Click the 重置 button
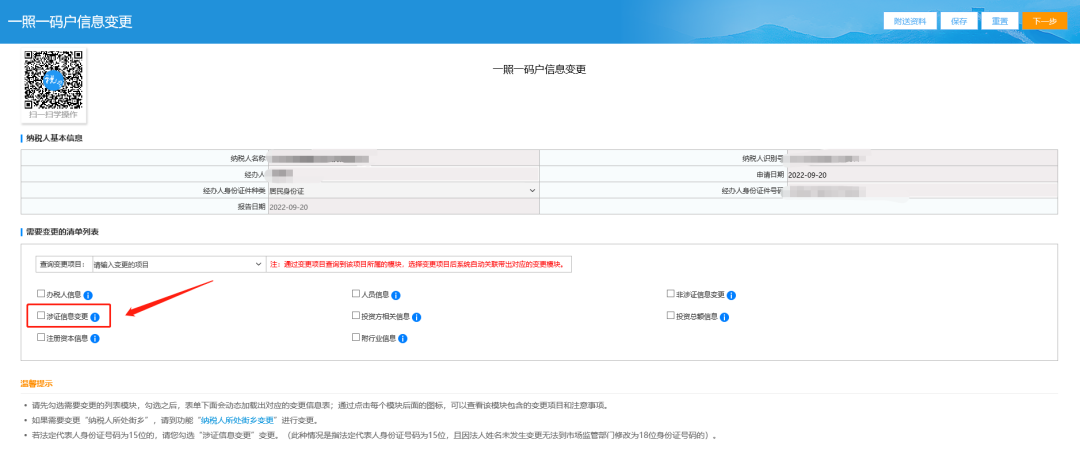1080x457 pixels. point(999,21)
